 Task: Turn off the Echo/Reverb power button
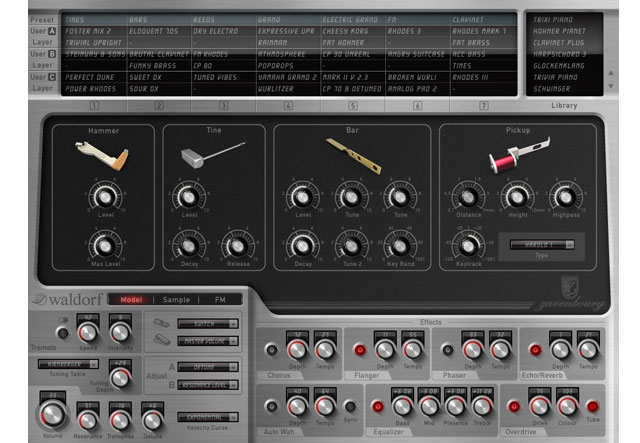(536, 350)
